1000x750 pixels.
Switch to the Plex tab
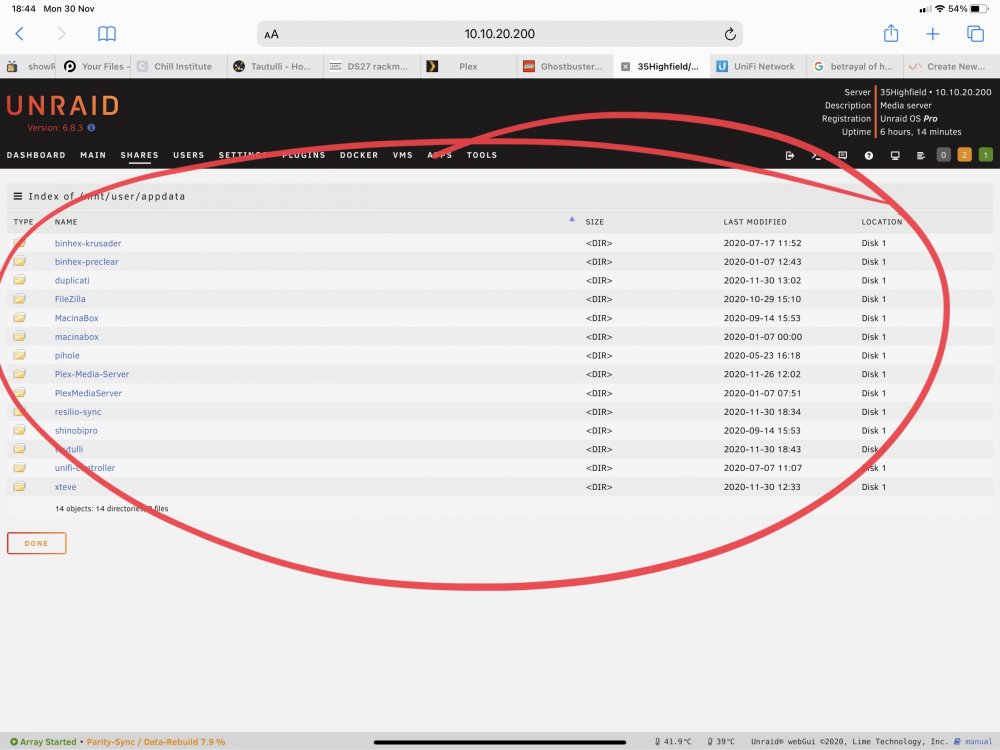[469, 66]
